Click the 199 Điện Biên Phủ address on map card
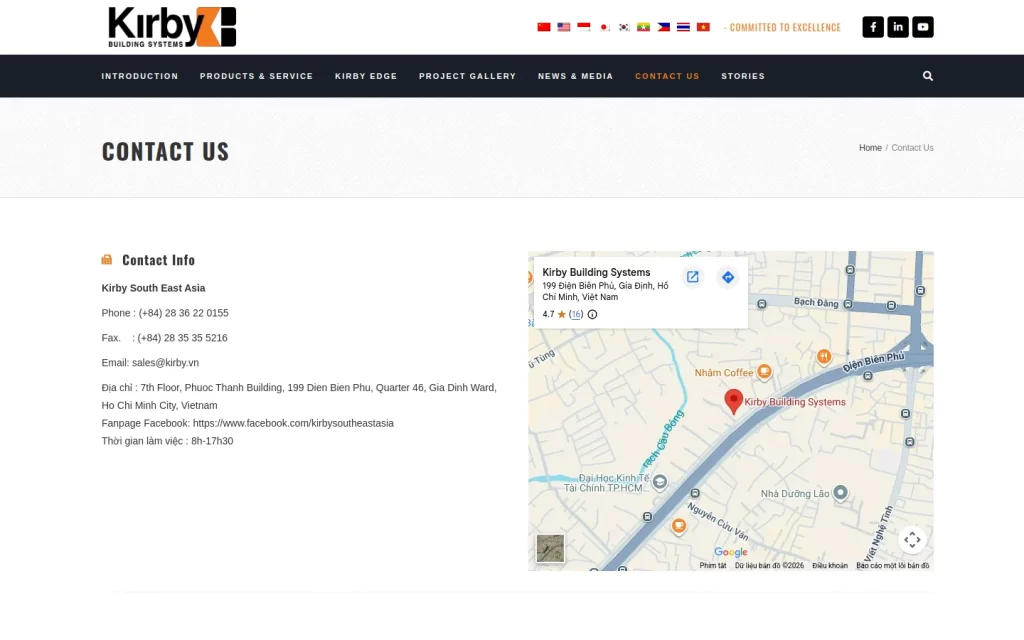Screen dimensions: 1024x640 pos(605,291)
